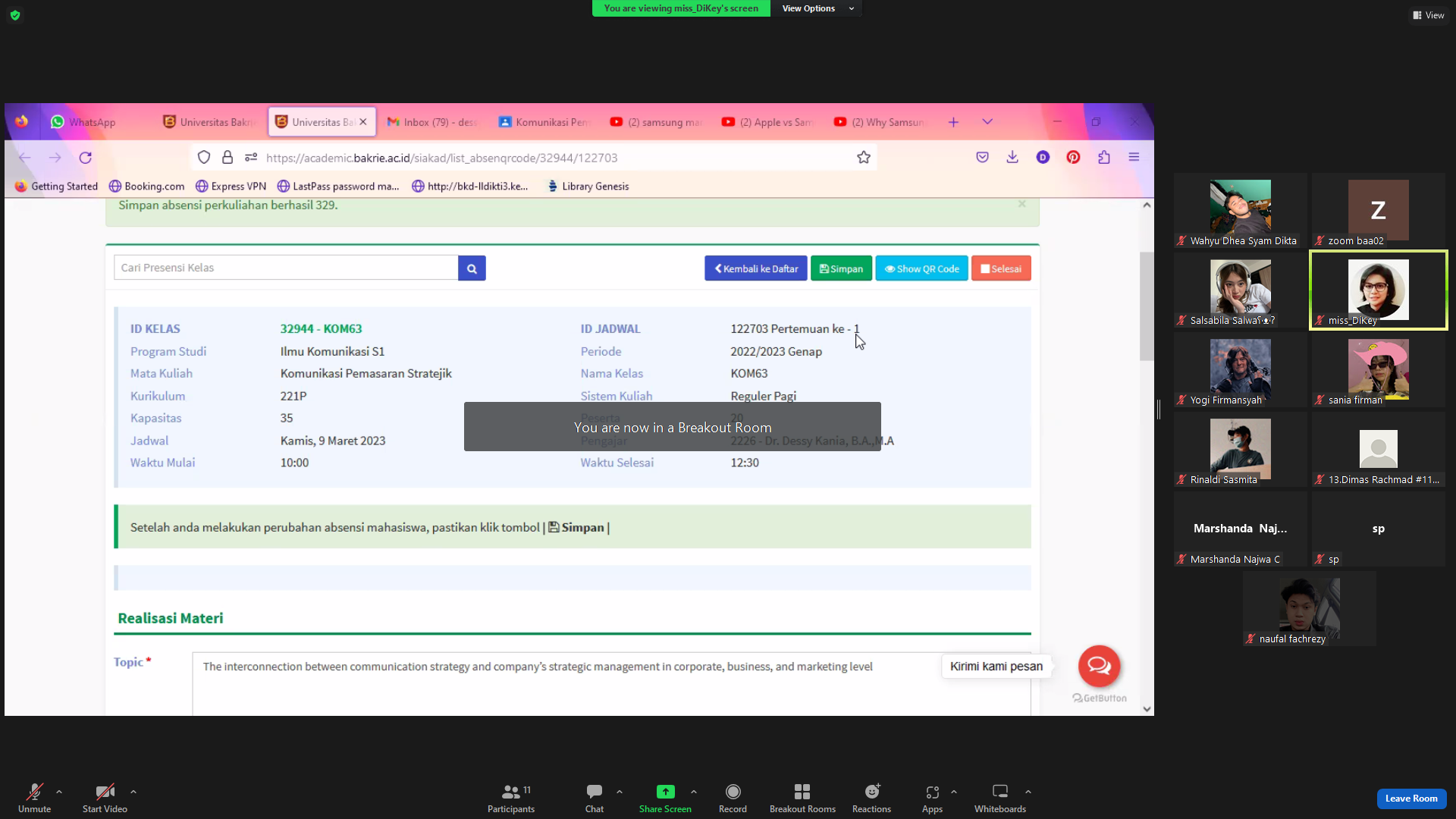Click the search magnifier button
Screen dimensions: 1456x819
[x=472, y=268]
